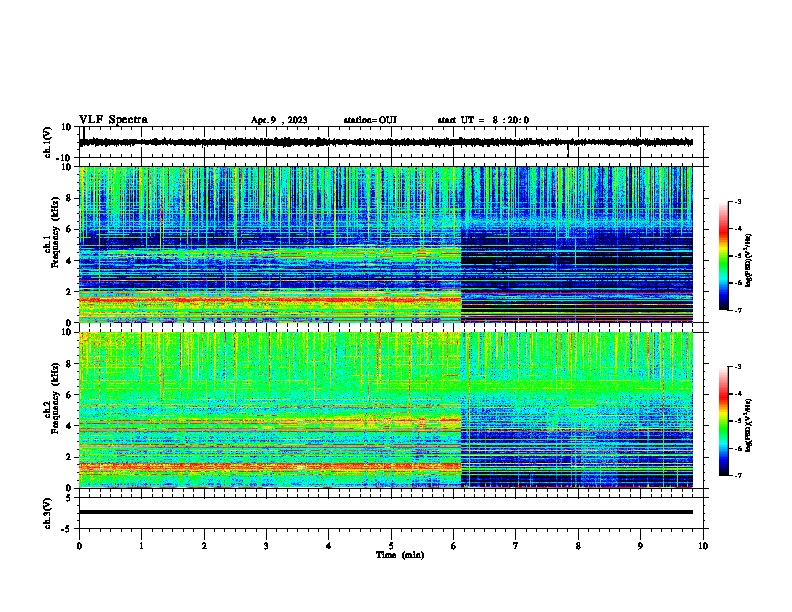Click the "ch.1(V)" waveform axis label

pyautogui.click(x=48, y=142)
